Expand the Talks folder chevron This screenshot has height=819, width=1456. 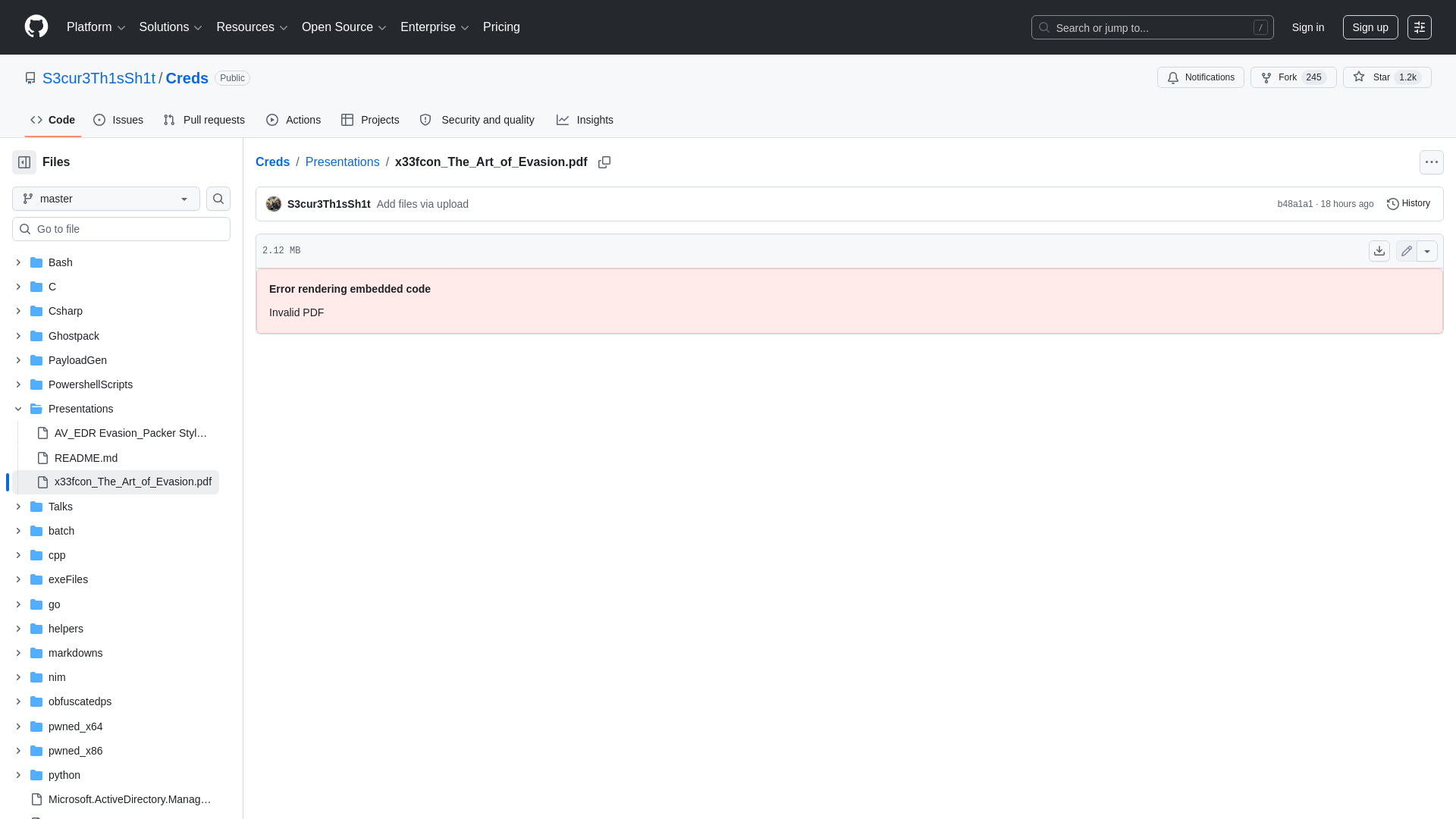coord(18,507)
